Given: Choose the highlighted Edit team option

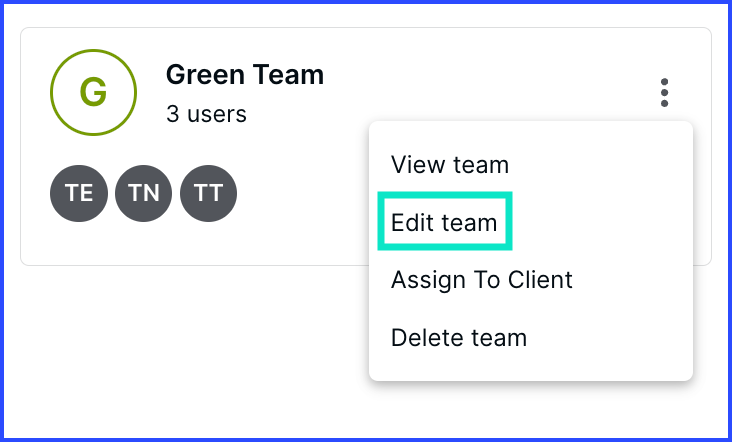Looking at the screenshot, I should pyautogui.click(x=444, y=222).
